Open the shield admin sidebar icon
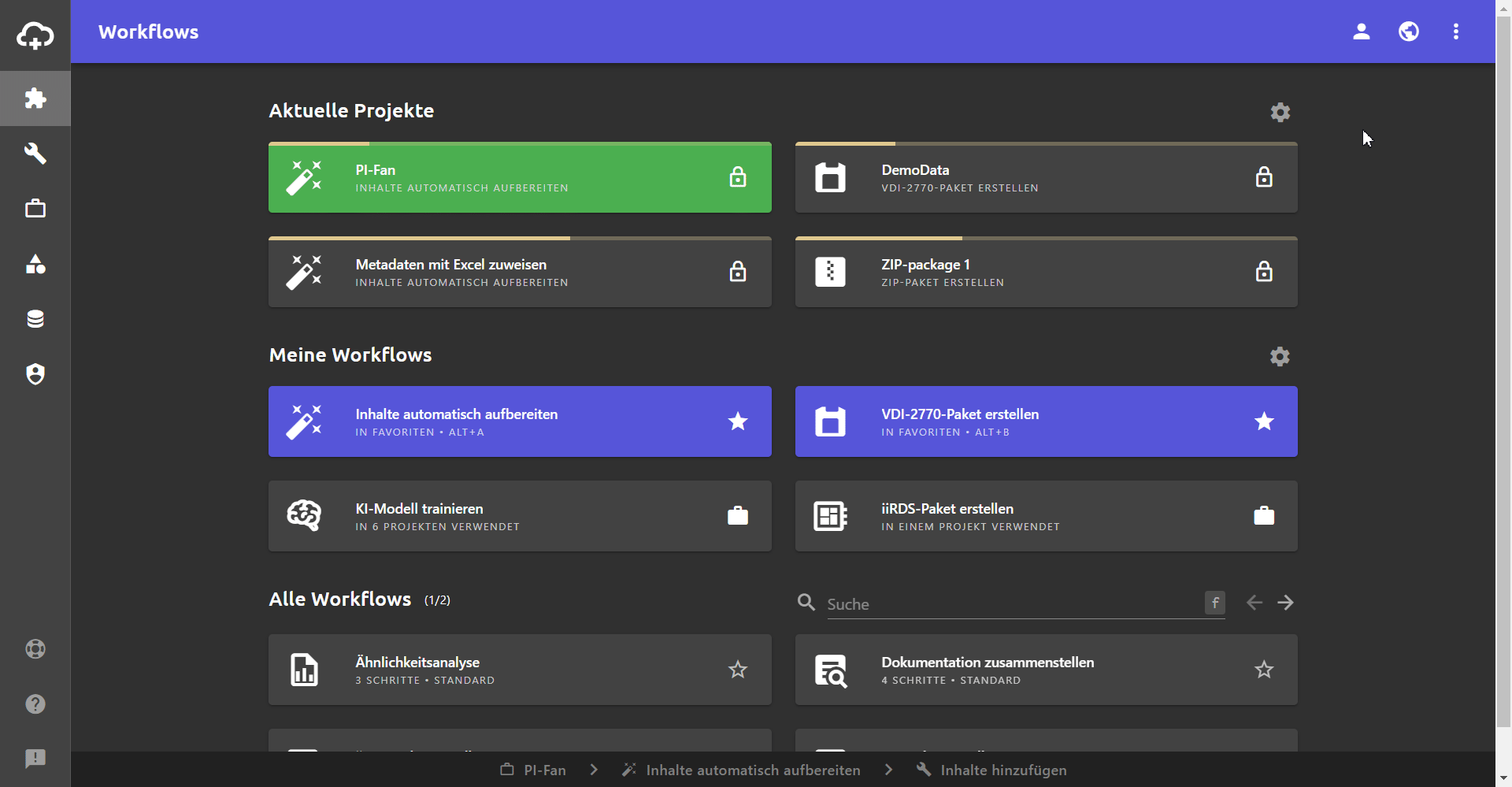The width and height of the screenshot is (1512, 787). (x=35, y=374)
